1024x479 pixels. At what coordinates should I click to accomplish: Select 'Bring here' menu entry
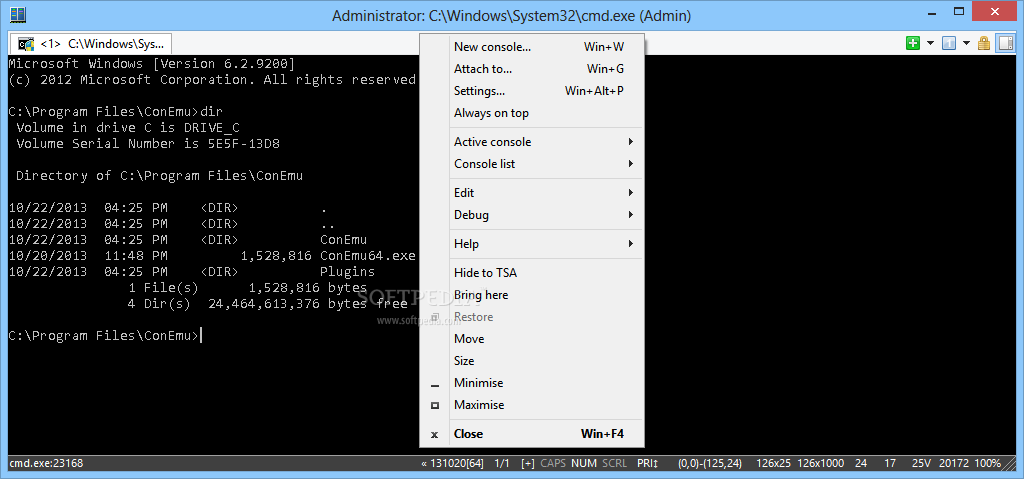[x=532, y=295]
